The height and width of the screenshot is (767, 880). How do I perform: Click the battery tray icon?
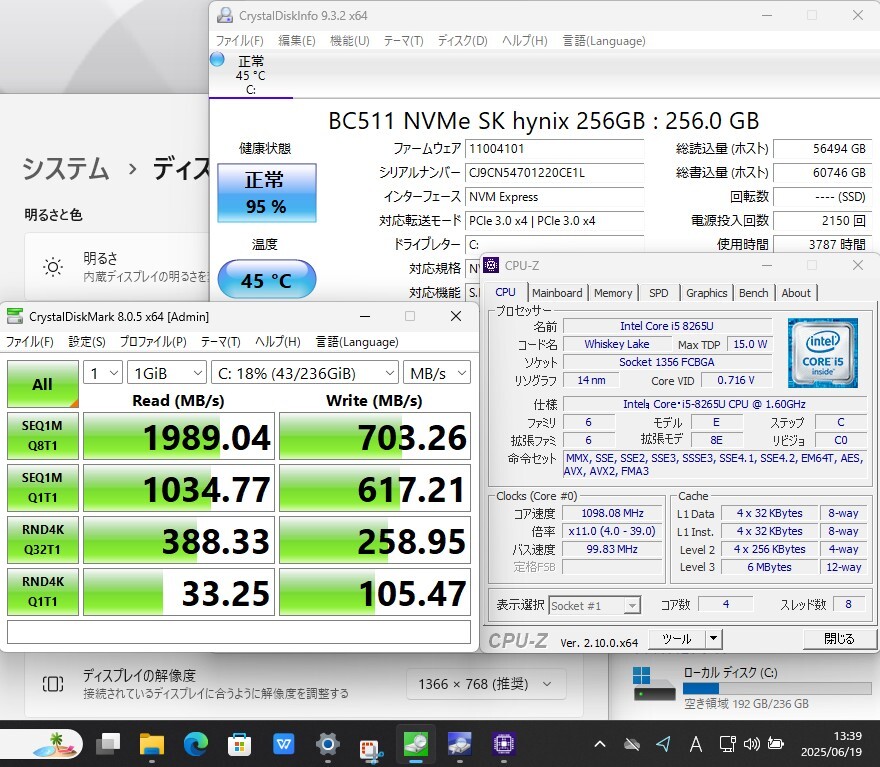(776, 744)
